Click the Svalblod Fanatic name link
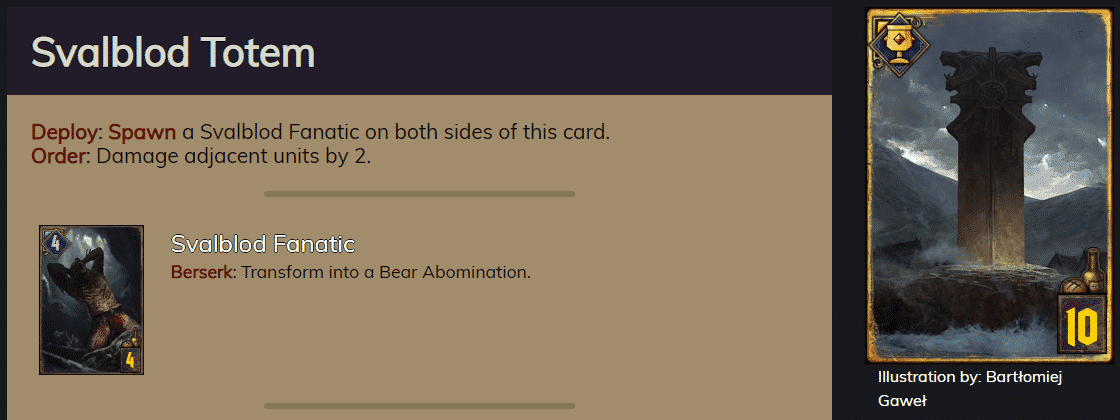 click(x=263, y=244)
